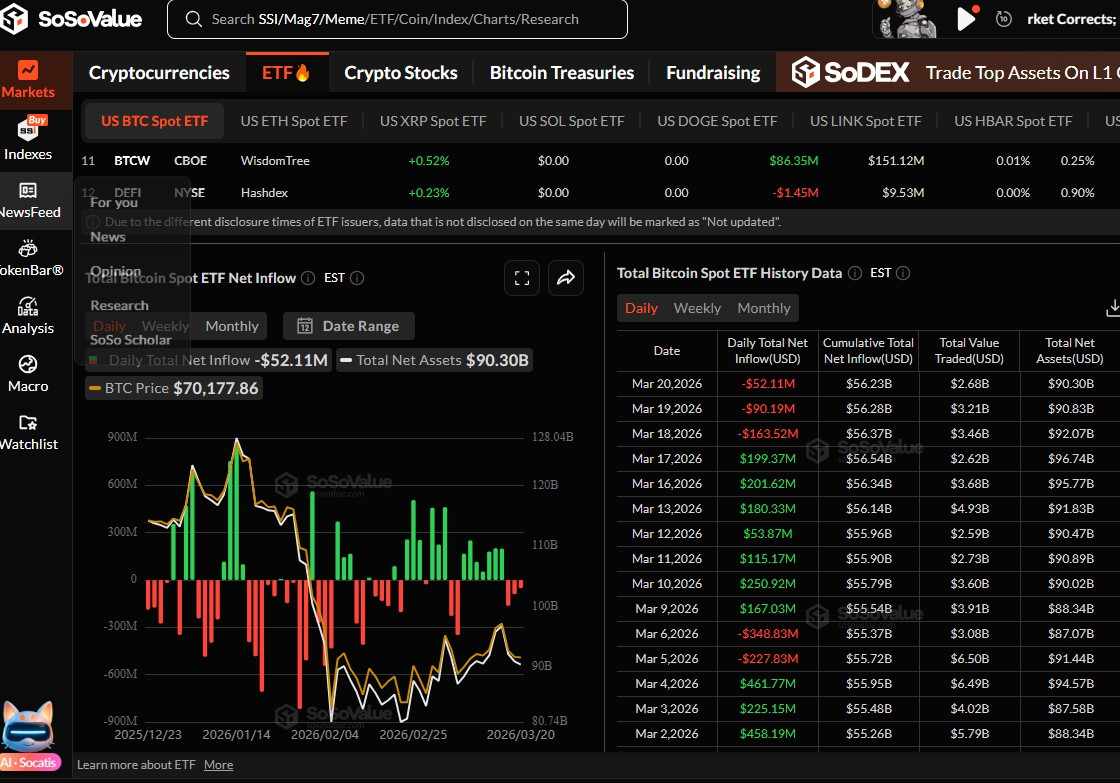Click the search input field

coord(396,19)
